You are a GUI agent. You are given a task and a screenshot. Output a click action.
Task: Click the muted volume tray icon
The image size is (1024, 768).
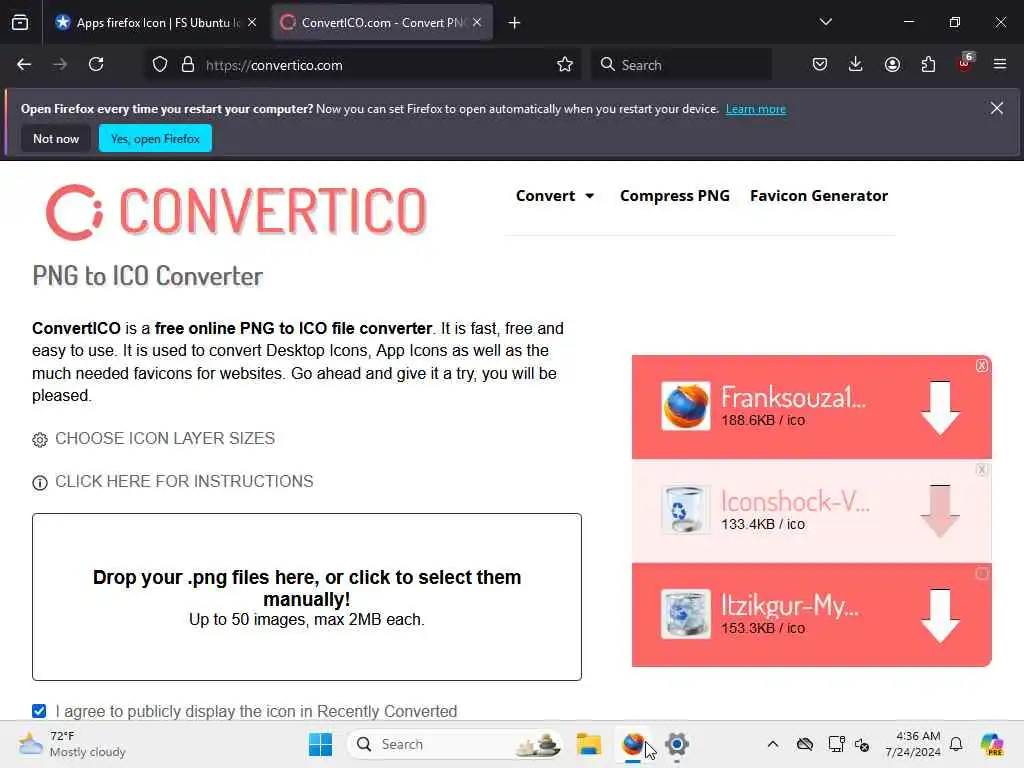(x=862, y=744)
